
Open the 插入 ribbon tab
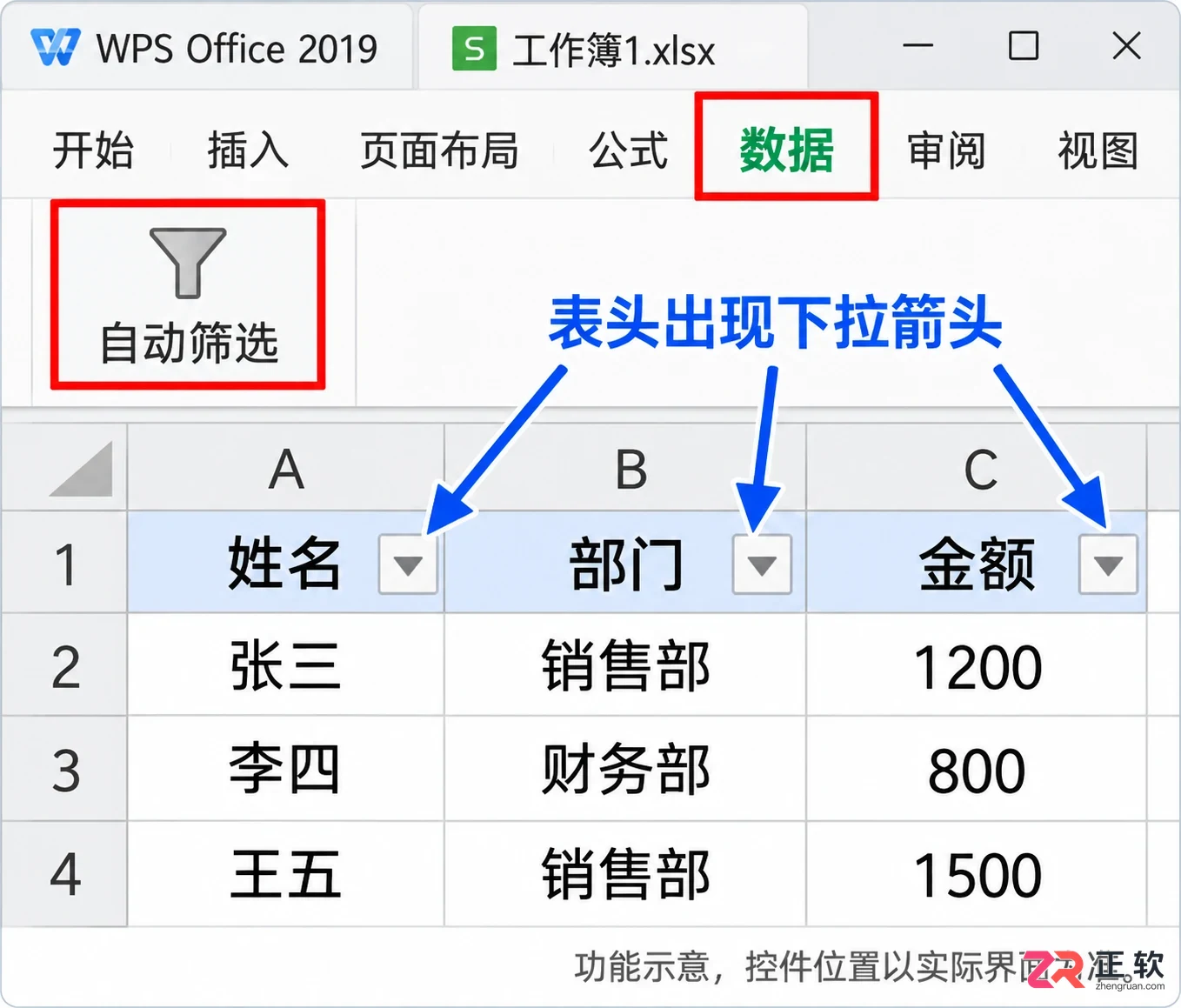tap(247, 150)
